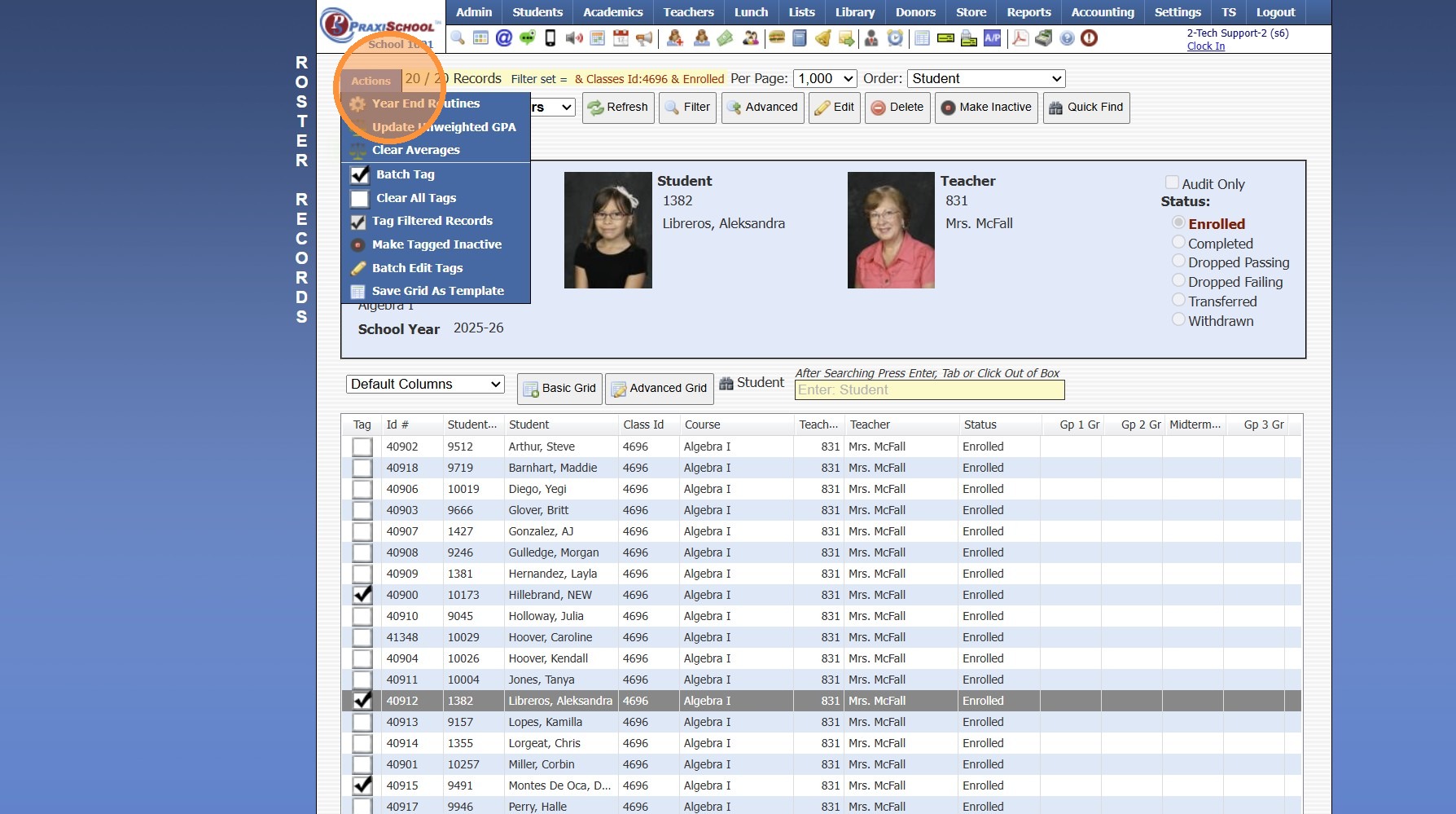Open the Academics menu in top navigation
The height and width of the screenshot is (814, 1456).
612,12
